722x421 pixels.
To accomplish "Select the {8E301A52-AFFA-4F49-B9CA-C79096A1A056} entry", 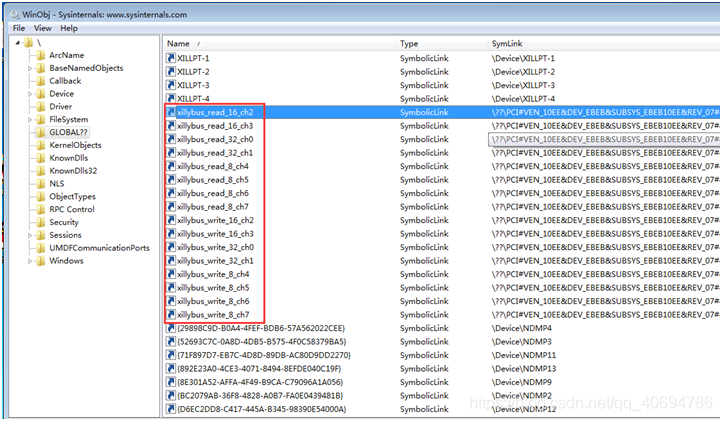I will [261, 382].
